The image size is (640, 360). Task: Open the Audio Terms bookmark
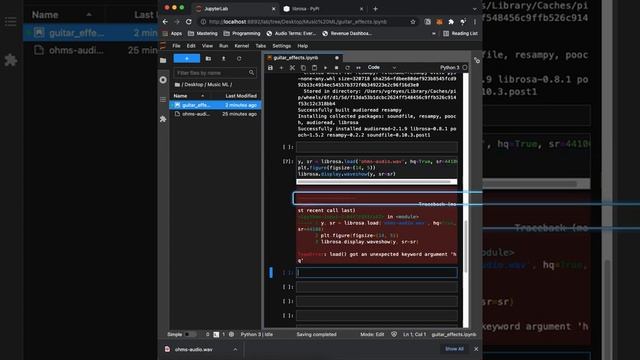click(291, 33)
